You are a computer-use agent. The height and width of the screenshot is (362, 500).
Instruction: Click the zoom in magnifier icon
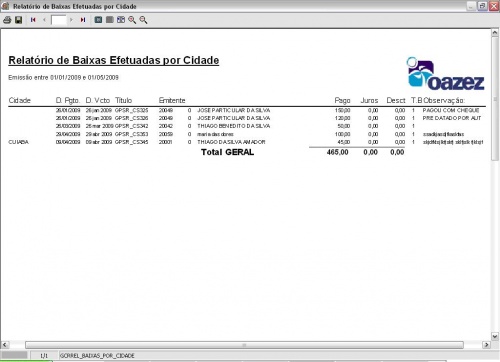[x=132, y=20]
